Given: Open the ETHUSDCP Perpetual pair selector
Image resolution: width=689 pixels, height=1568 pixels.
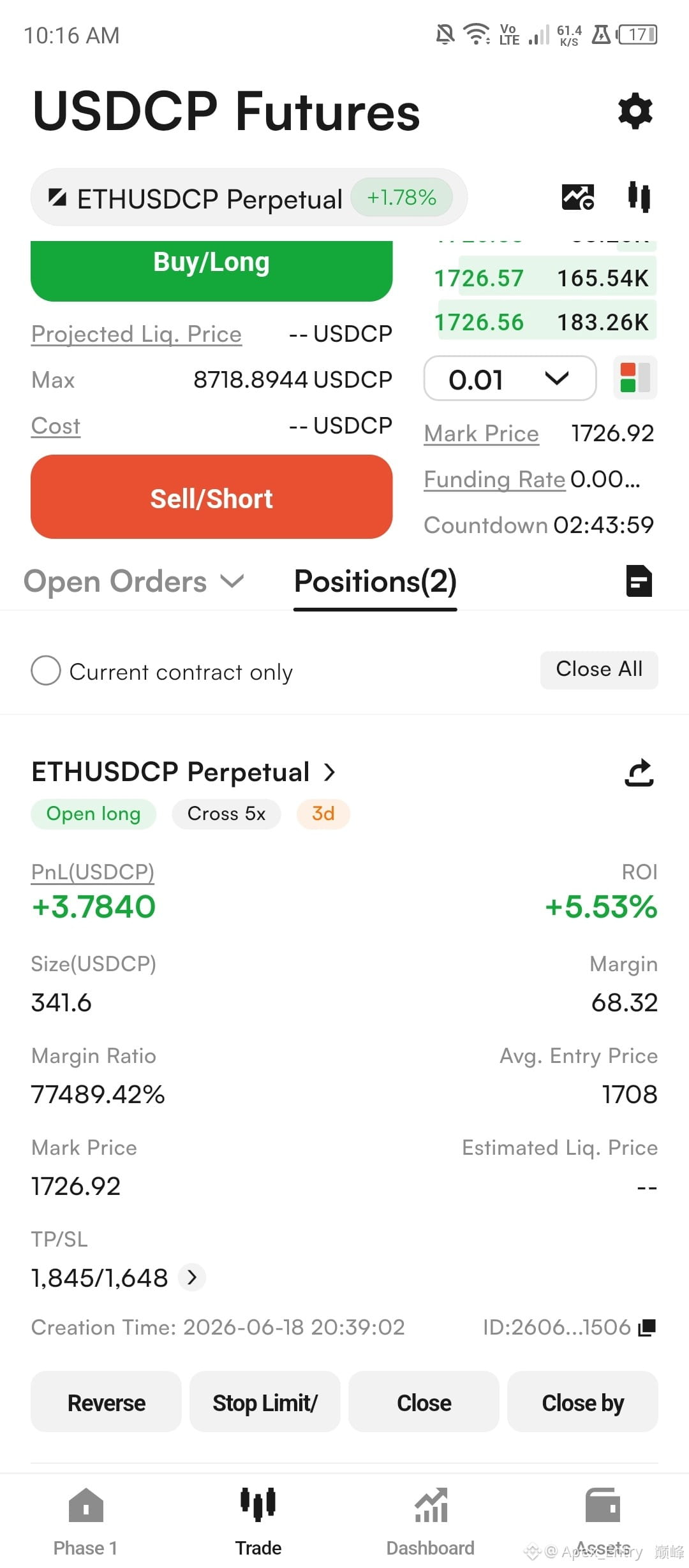Looking at the screenshot, I should 249,198.
